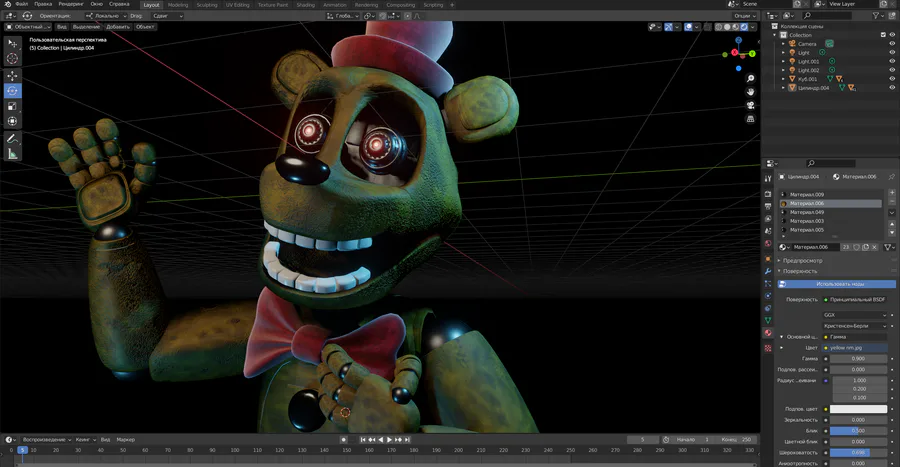Viewport: 900px width, 467px height.
Task: Switch to the Shading workspace tab
Action: point(305,5)
